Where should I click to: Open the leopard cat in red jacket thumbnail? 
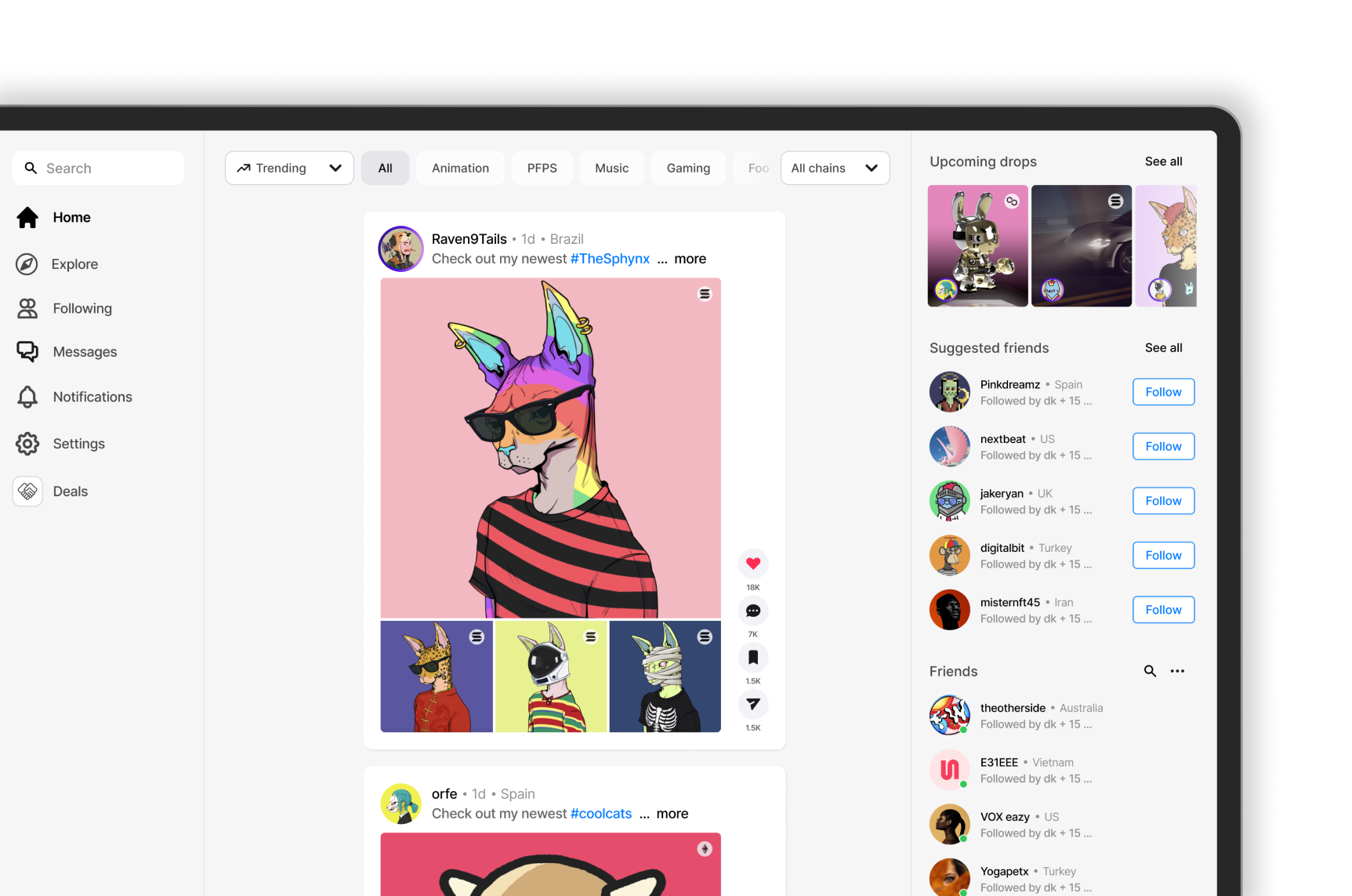tap(437, 677)
